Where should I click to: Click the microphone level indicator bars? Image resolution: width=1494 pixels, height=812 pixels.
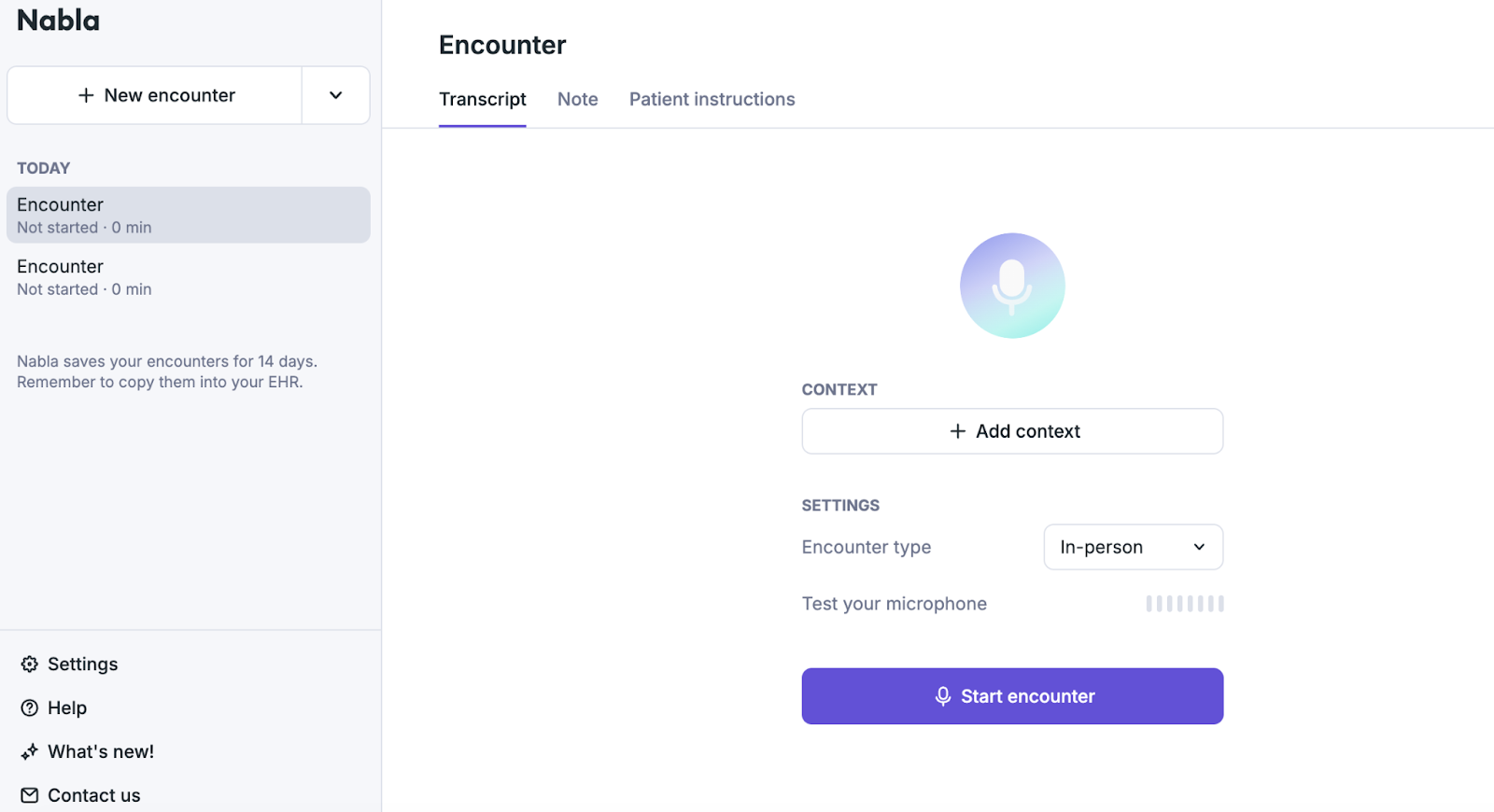pyautogui.click(x=1185, y=603)
